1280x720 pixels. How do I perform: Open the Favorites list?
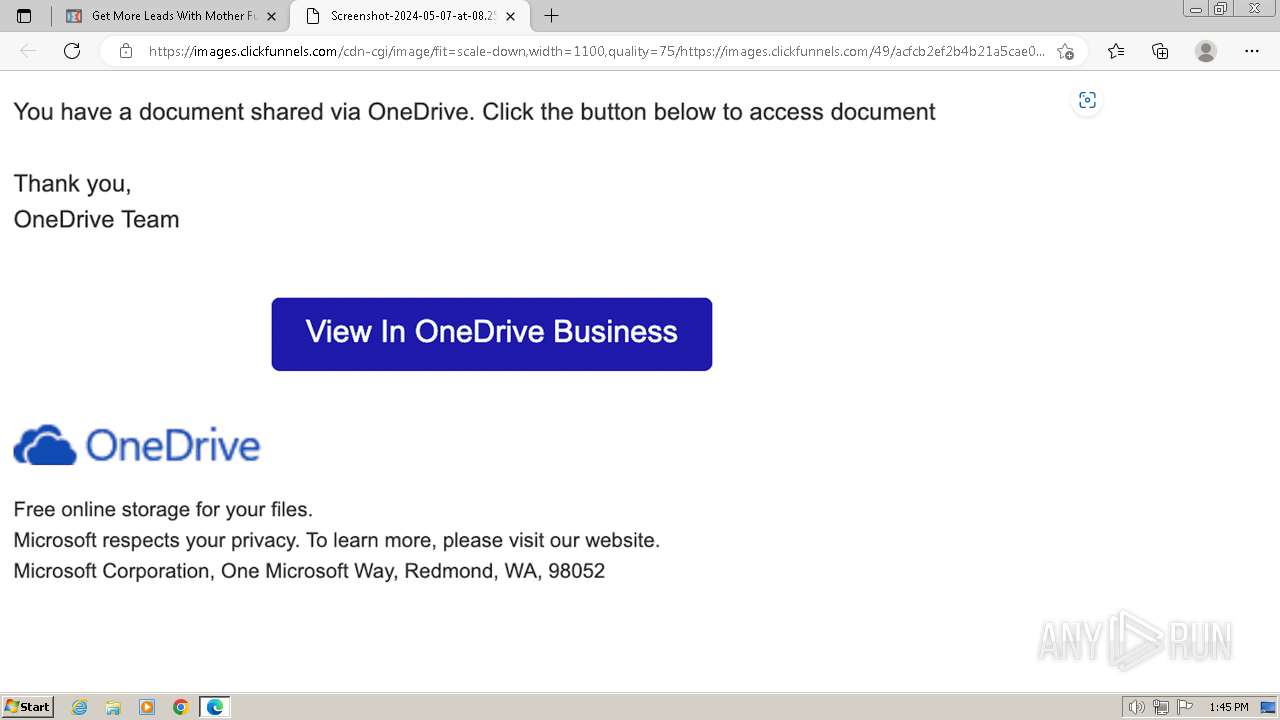tap(1116, 51)
